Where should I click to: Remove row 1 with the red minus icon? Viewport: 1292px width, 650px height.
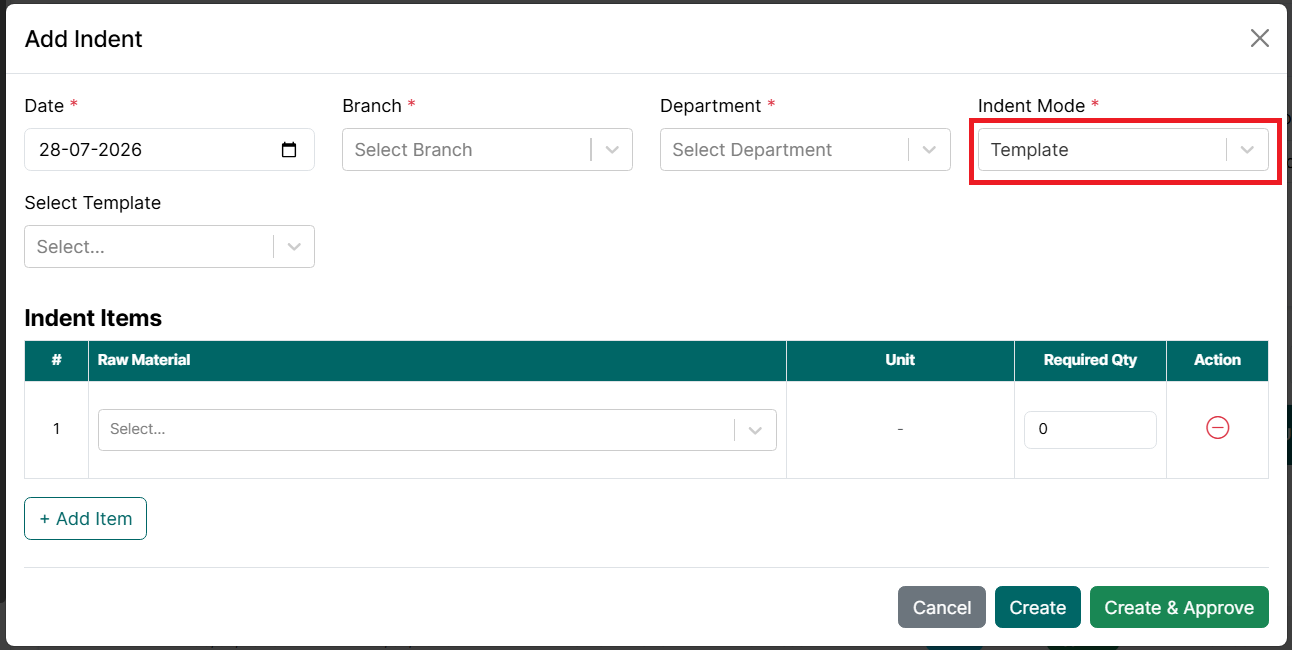click(1217, 428)
